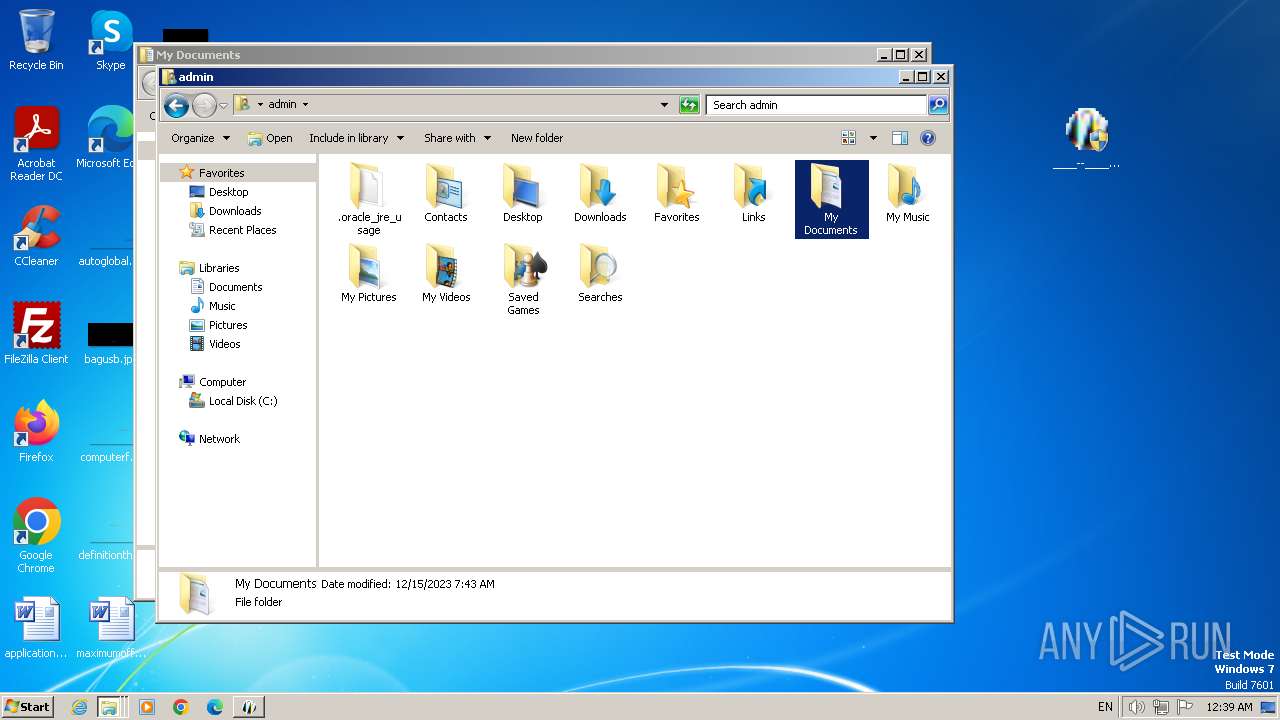Select the Downloads folder icon
The width and height of the screenshot is (1280, 720).
click(x=600, y=193)
